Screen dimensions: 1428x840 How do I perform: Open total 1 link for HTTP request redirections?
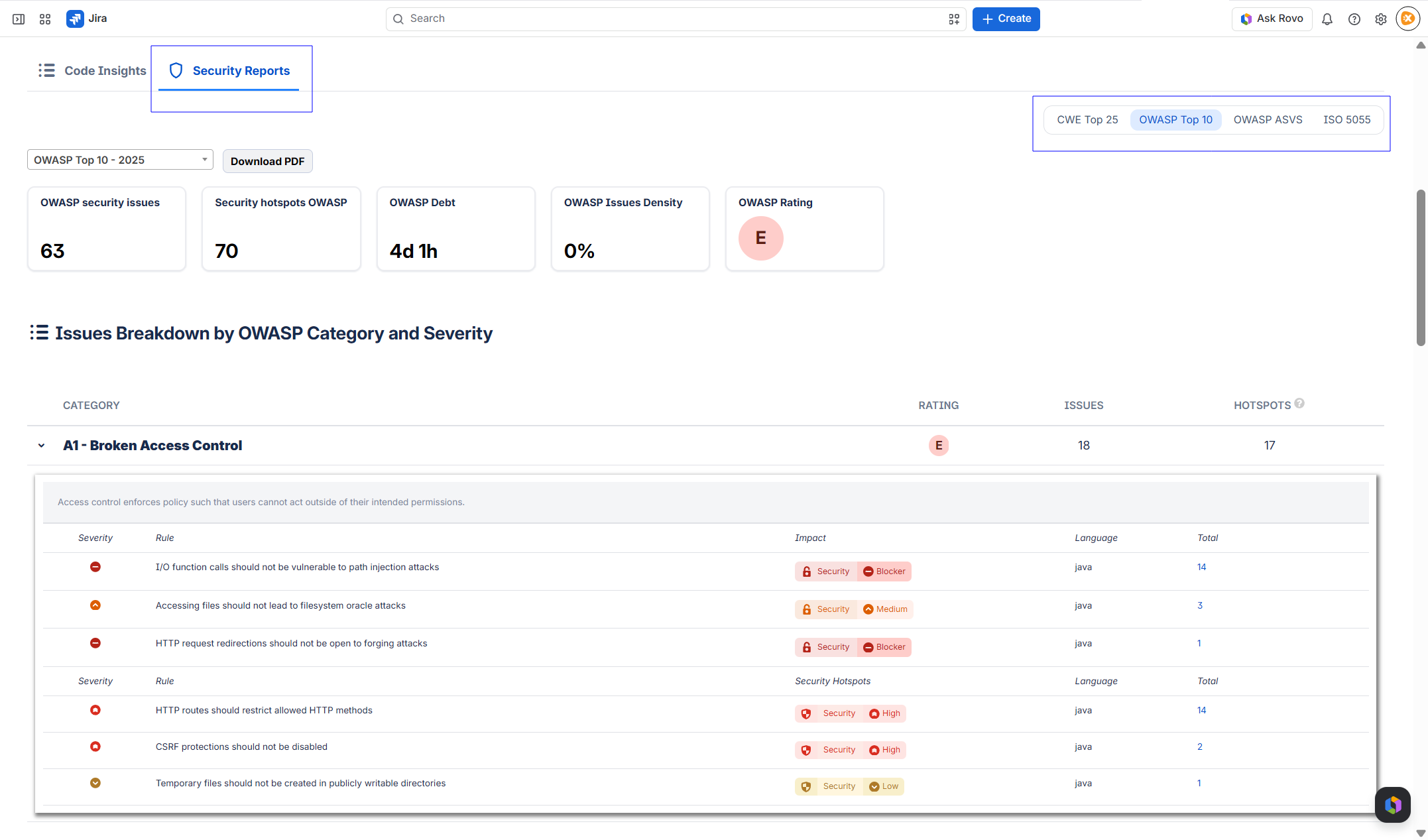click(1199, 643)
